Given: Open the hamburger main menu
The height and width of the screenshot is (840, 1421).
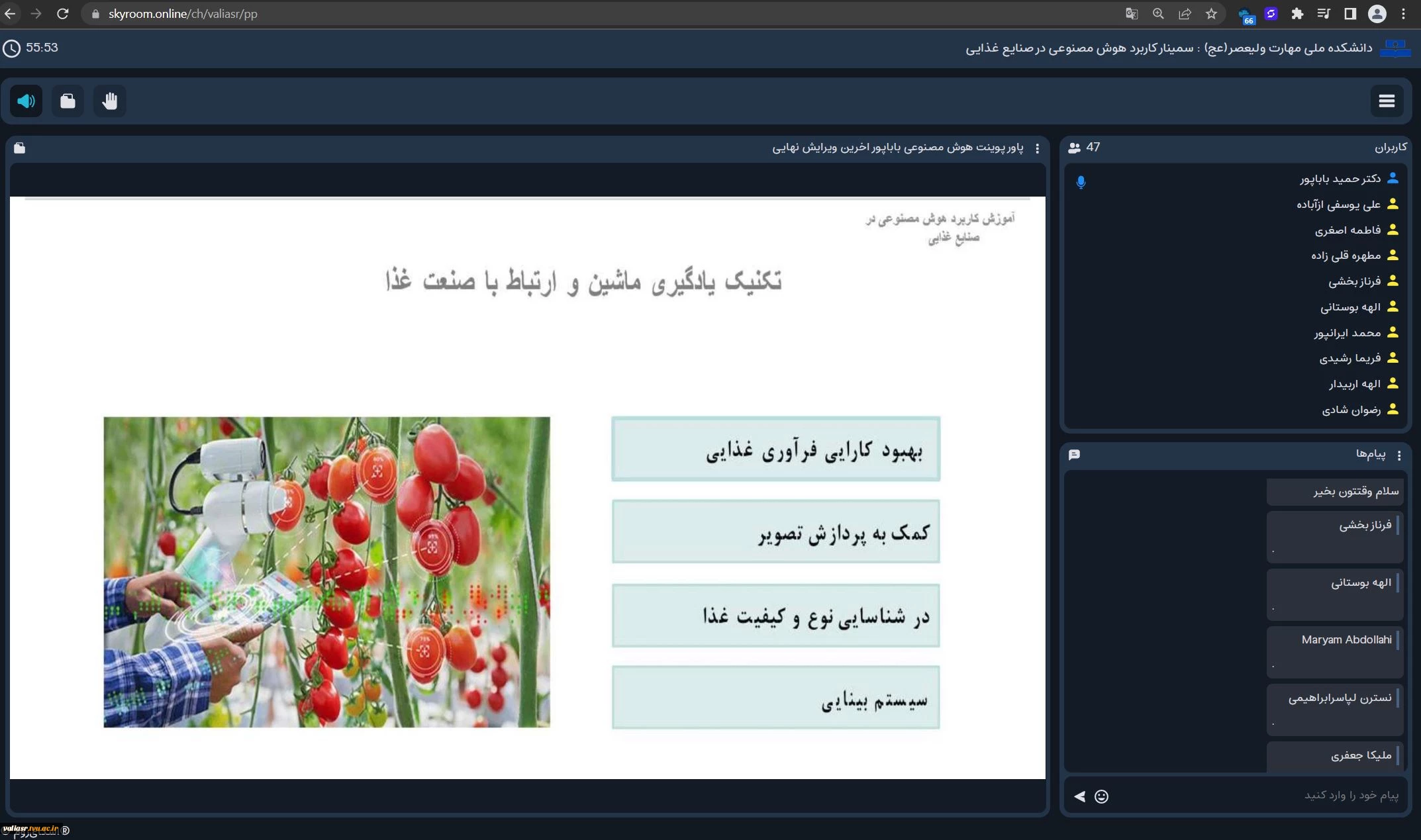Looking at the screenshot, I should pos(1387,101).
